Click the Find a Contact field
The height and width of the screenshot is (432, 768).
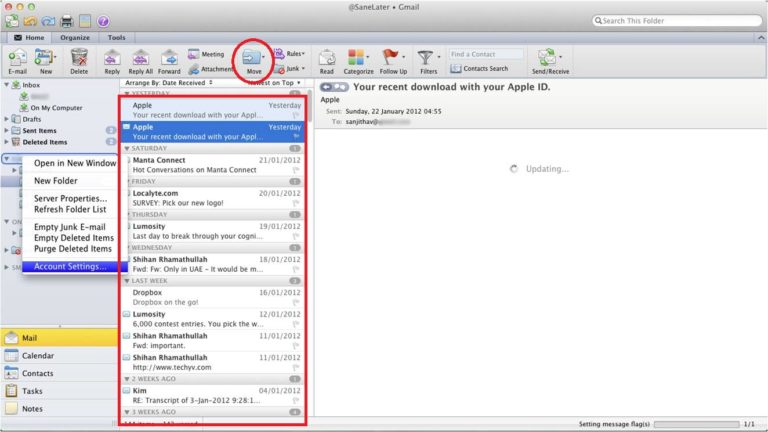point(486,54)
